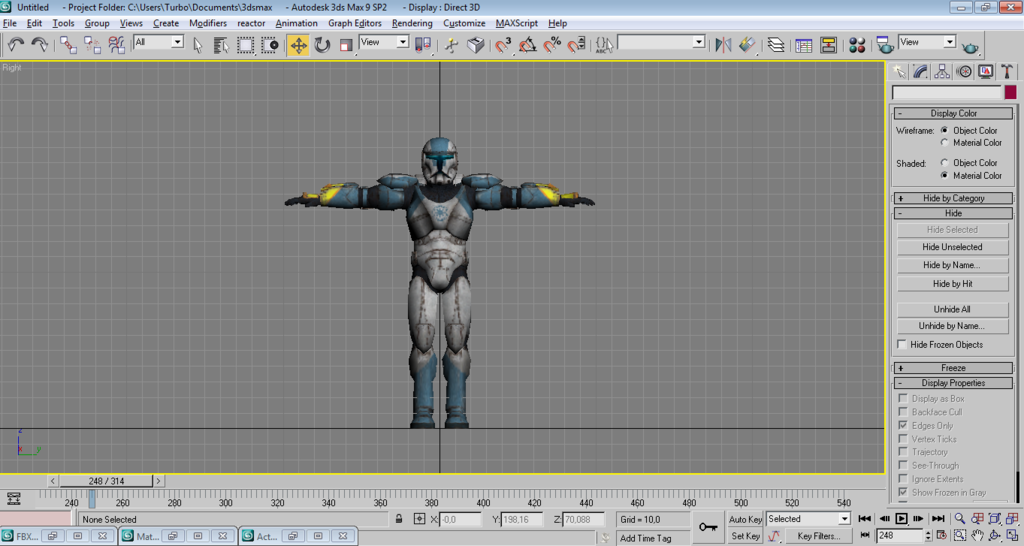
Task: Switch to the Hierarchy panel tab
Action: tap(942, 72)
